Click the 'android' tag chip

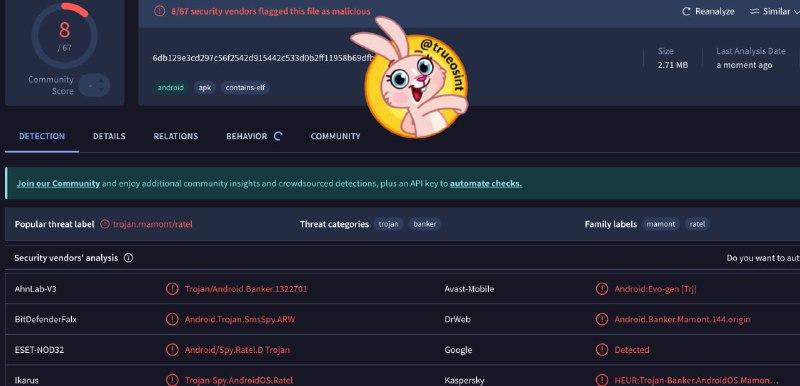coord(170,88)
